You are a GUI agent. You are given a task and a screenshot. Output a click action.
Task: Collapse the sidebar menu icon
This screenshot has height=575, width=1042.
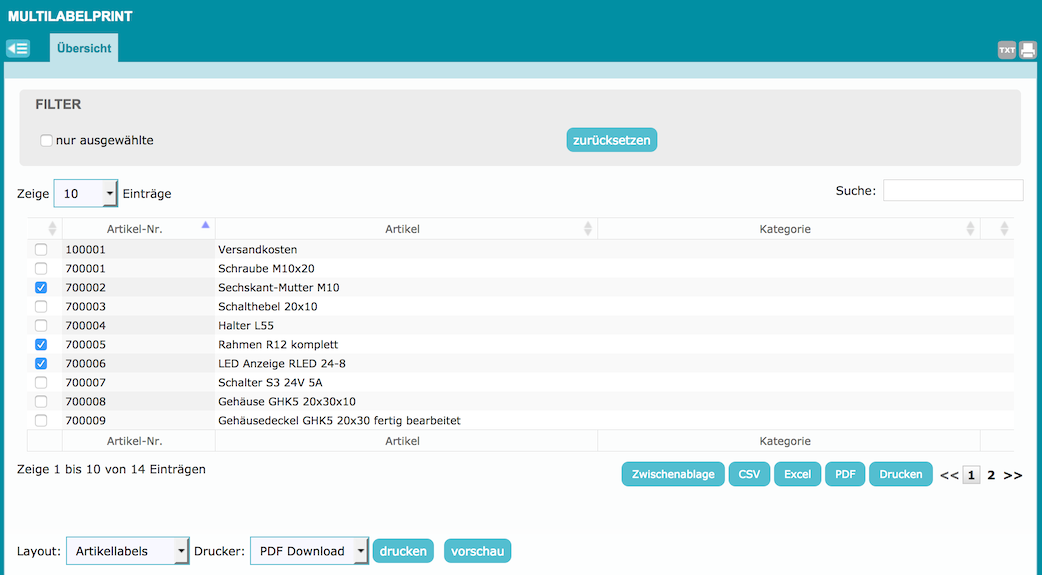[18, 48]
